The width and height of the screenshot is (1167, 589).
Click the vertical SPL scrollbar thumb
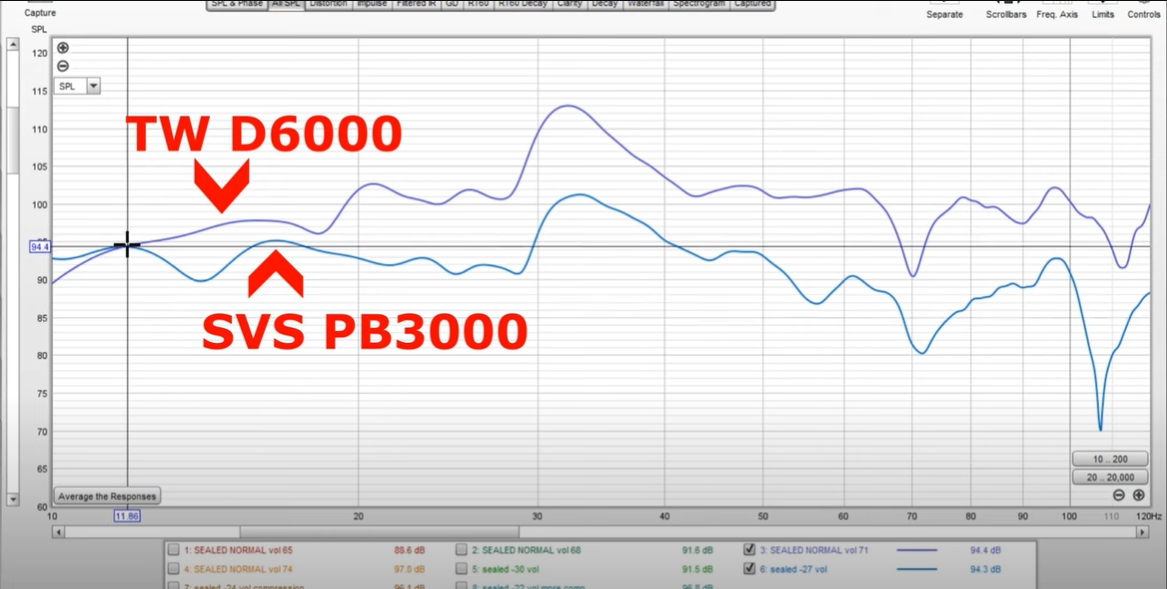point(13,140)
